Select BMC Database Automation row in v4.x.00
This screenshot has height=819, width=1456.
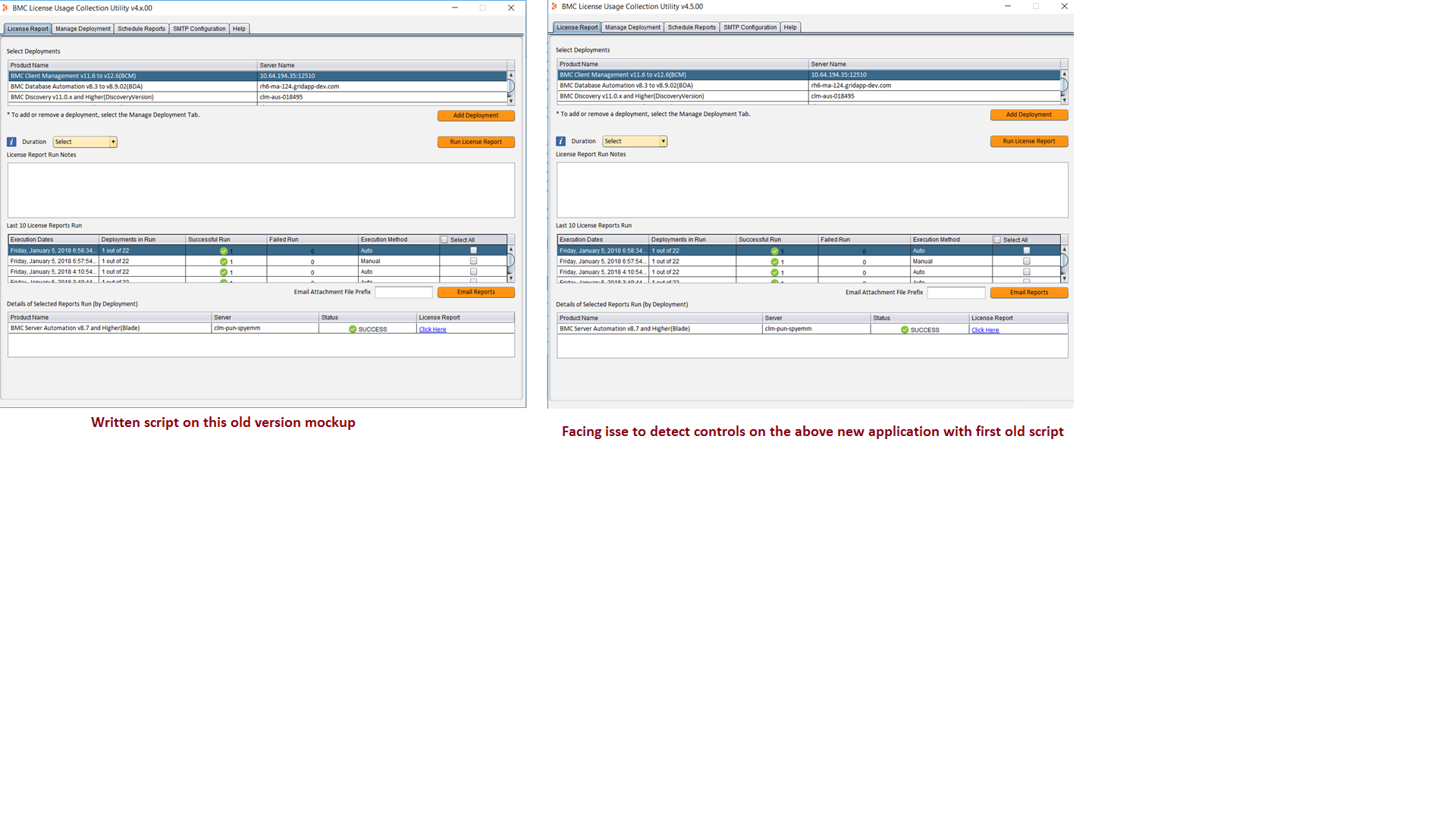coord(257,86)
